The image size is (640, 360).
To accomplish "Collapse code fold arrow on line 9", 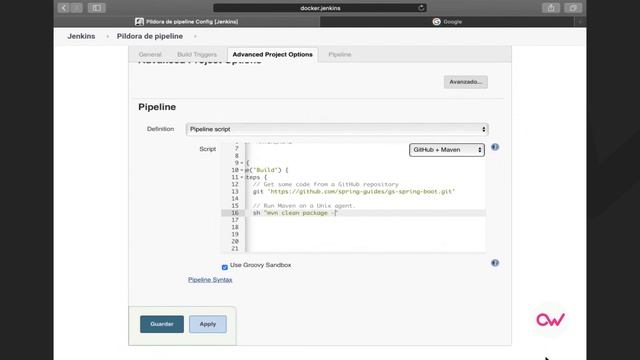I will pos(242,163).
